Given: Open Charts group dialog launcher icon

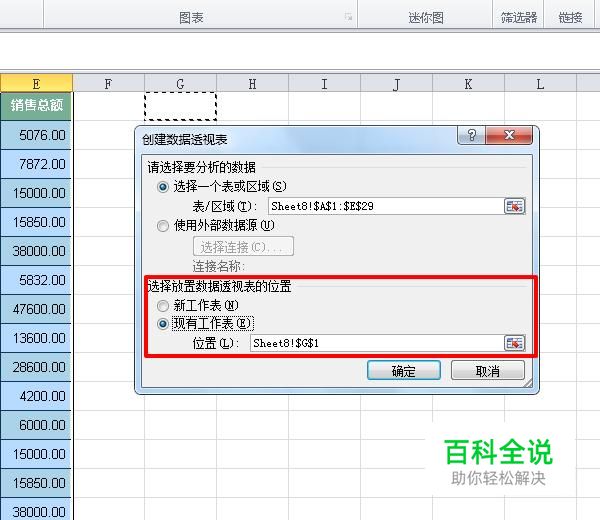Looking at the screenshot, I should (x=348, y=17).
